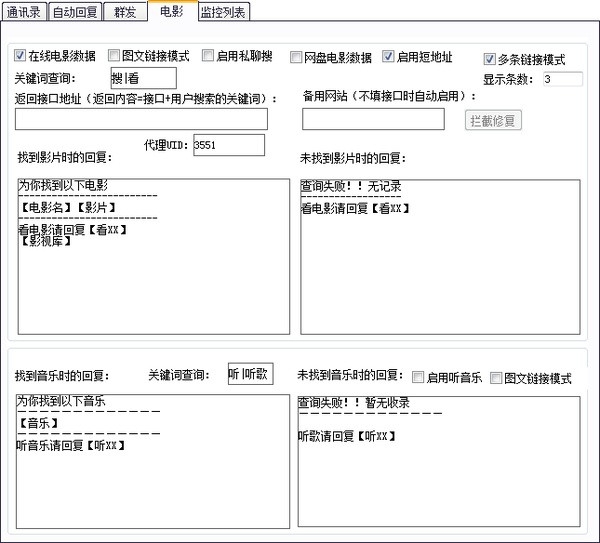Select the 群发 tab
This screenshot has height=543, width=600.
125,11
